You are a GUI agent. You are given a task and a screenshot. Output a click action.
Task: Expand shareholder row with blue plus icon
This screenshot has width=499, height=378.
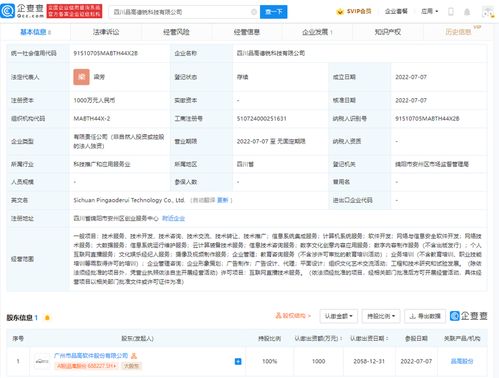tap(238, 361)
